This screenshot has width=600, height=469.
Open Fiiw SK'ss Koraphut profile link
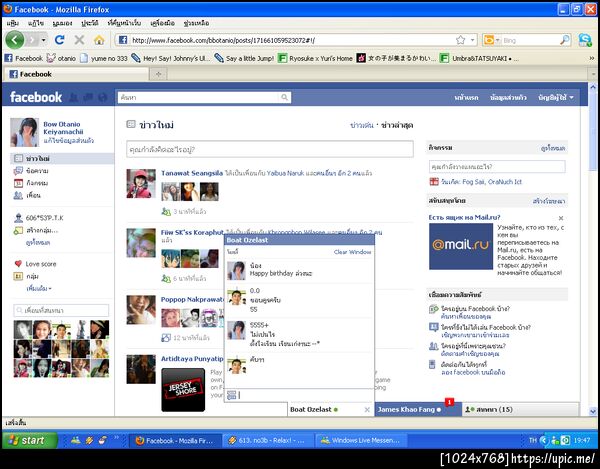pyautogui.click(x=192, y=232)
